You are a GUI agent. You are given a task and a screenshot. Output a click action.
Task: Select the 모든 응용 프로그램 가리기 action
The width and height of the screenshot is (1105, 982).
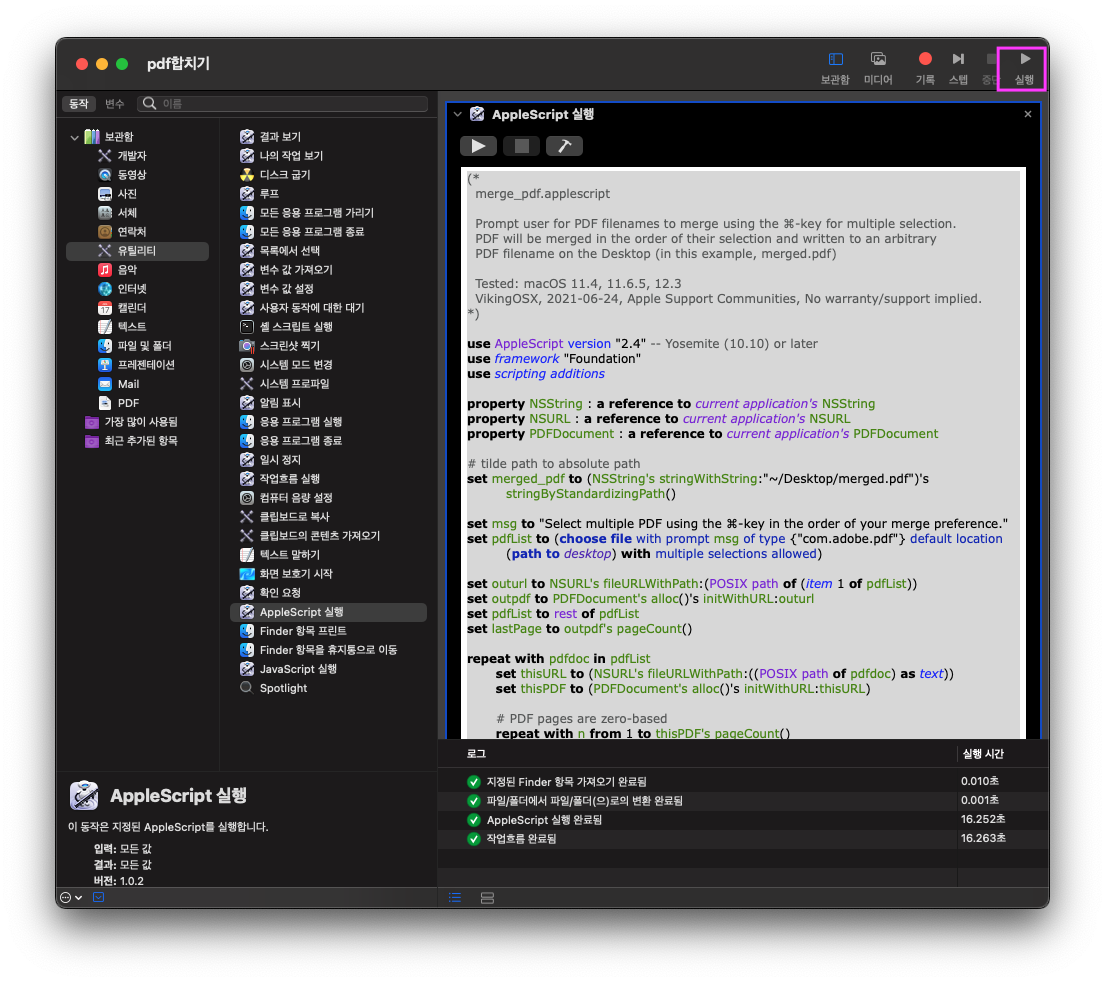point(316,213)
